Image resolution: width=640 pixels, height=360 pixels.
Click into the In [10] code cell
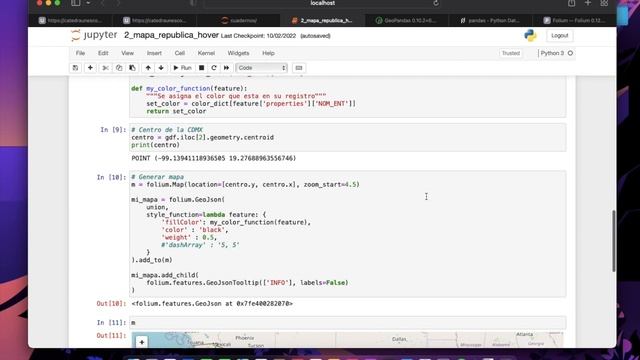click(x=348, y=233)
